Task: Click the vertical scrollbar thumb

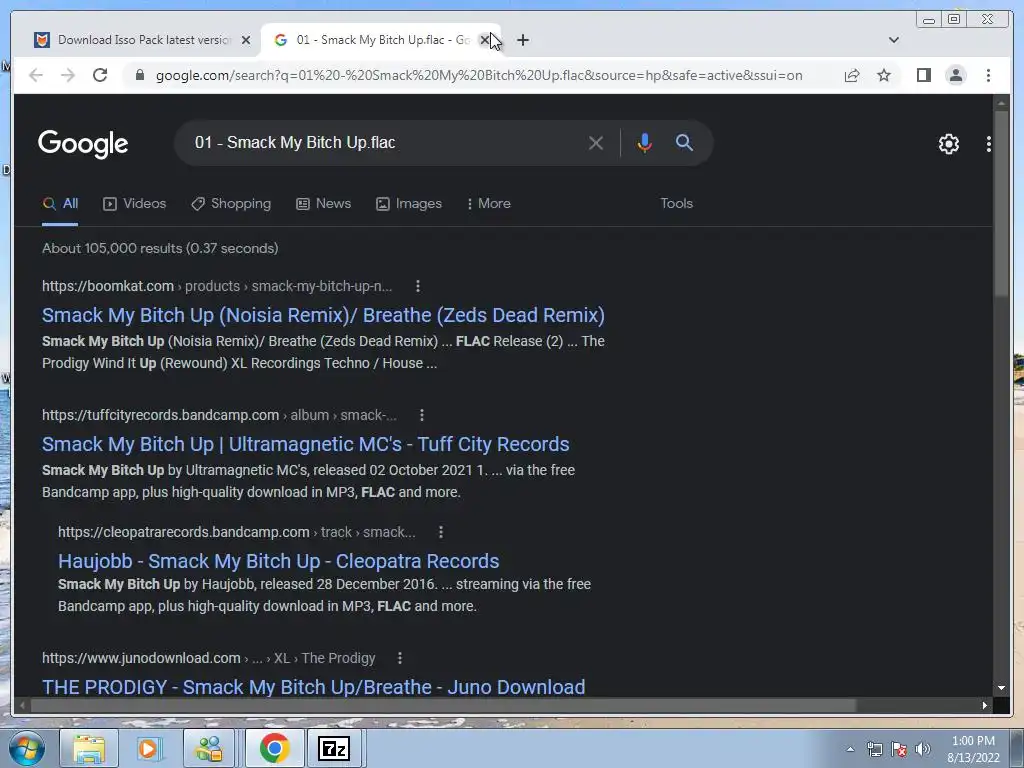Action: 1001,204
